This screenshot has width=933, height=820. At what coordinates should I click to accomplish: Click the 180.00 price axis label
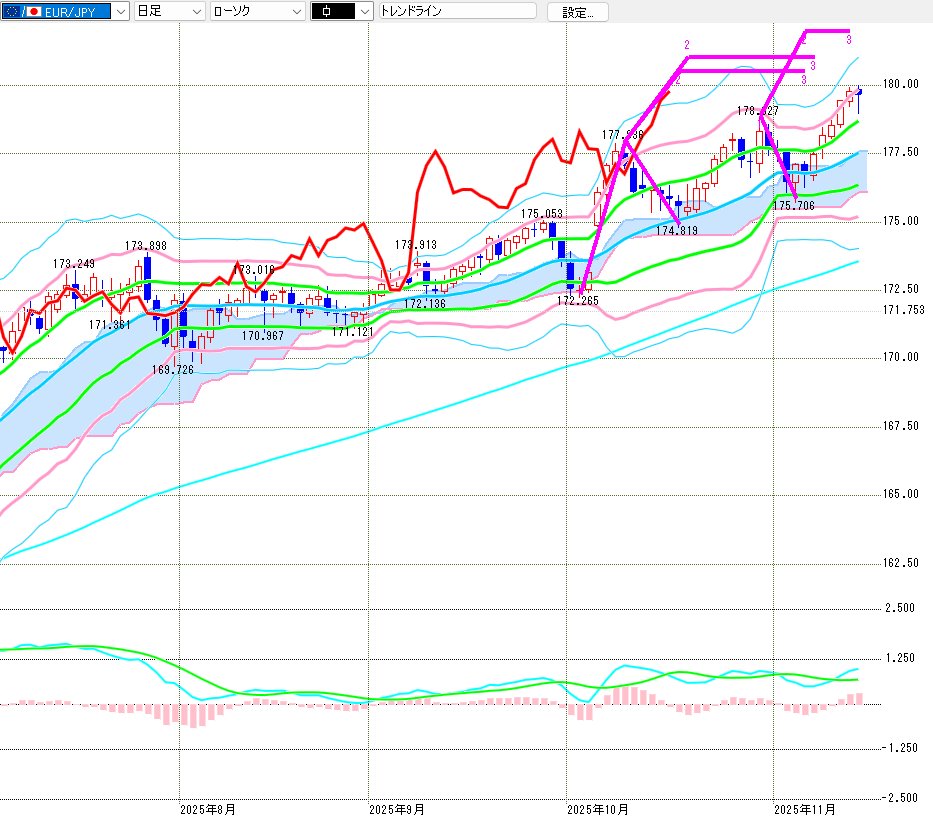[x=904, y=84]
